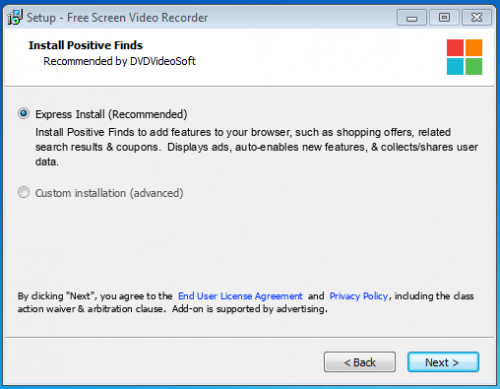Choose the Custom installation radio button
Viewport: 500px width, 389px height.
pyautogui.click(x=24, y=192)
